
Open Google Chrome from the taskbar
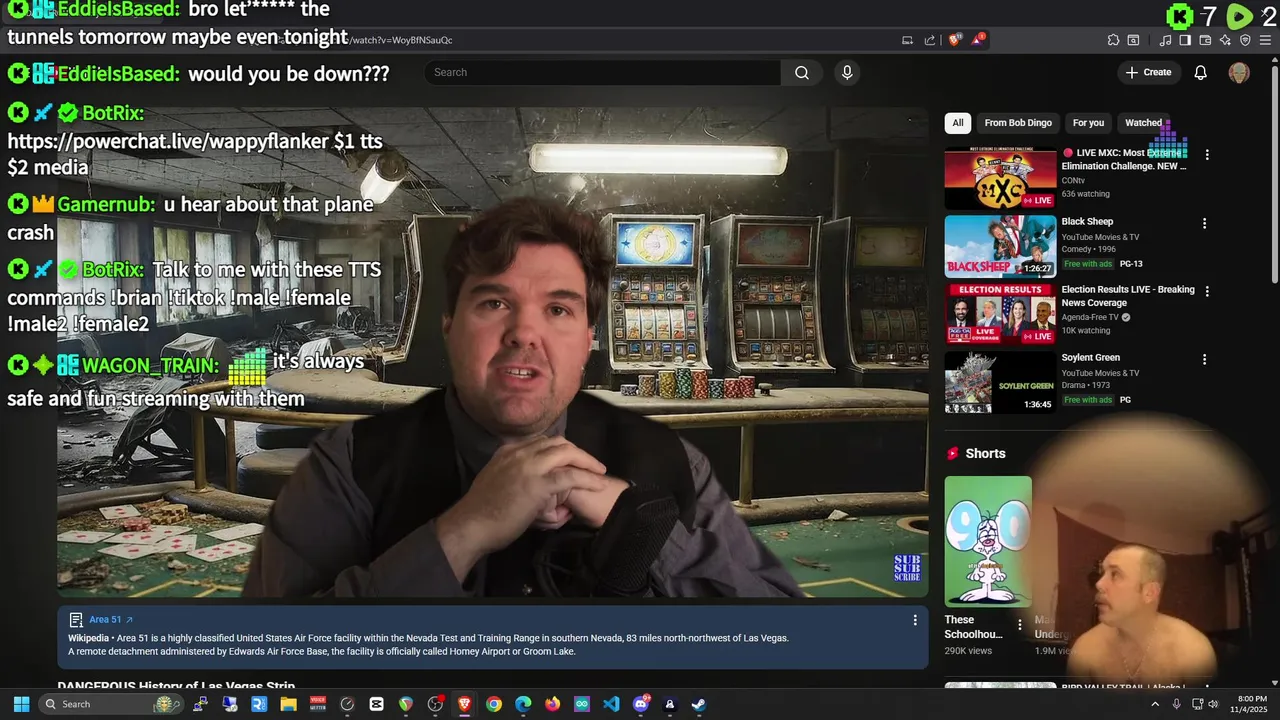(494, 704)
